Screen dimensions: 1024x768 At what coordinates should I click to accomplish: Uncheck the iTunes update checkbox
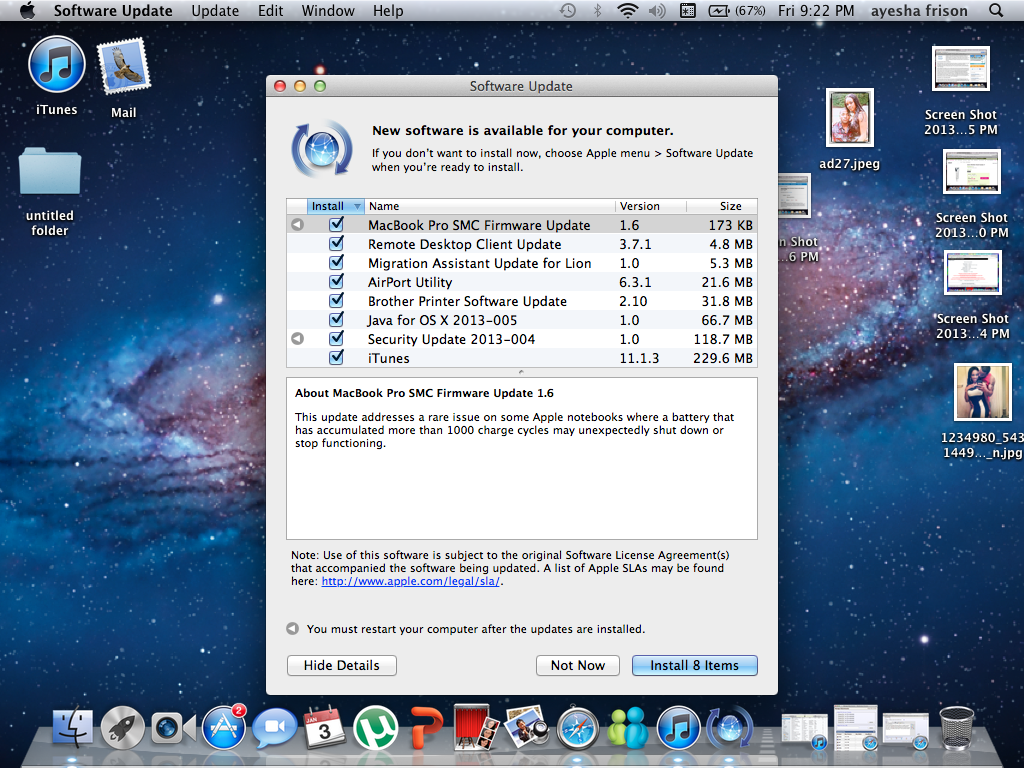click(336, 357)
